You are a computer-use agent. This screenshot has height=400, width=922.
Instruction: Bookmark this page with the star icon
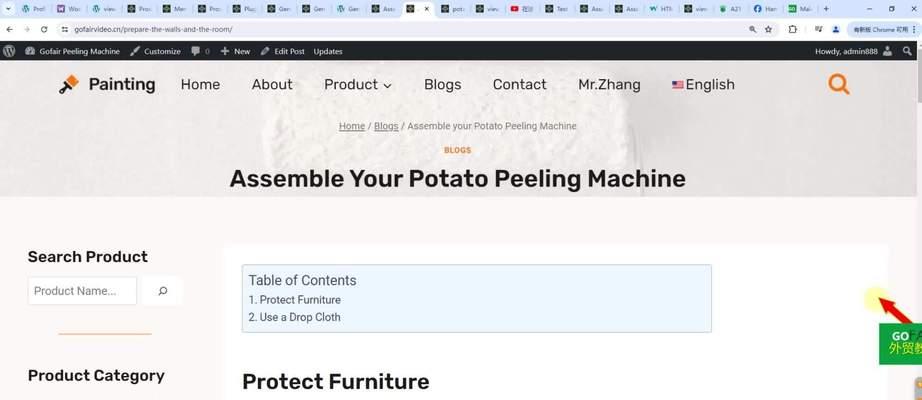(769, 29)
